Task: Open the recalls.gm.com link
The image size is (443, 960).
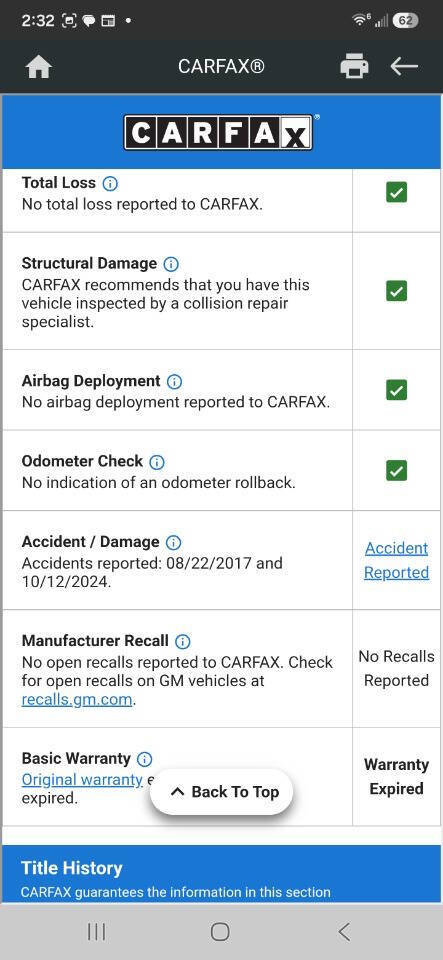Action: click(76, 700)
